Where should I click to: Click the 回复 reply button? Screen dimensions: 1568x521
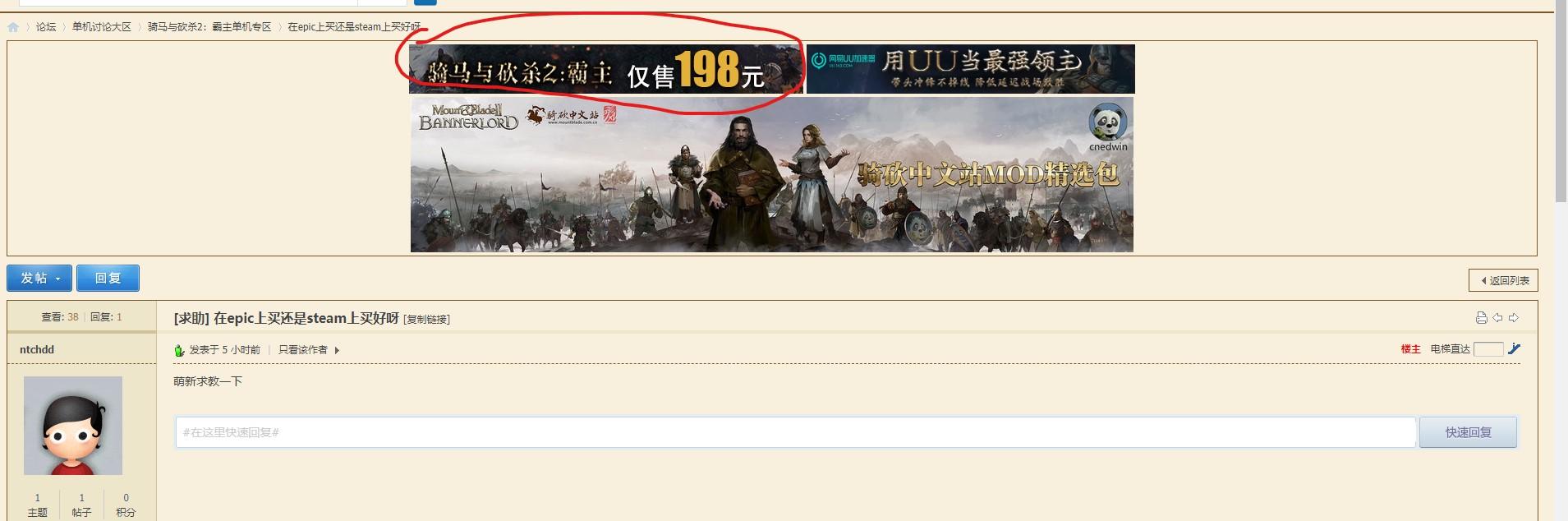coord(108,278)
